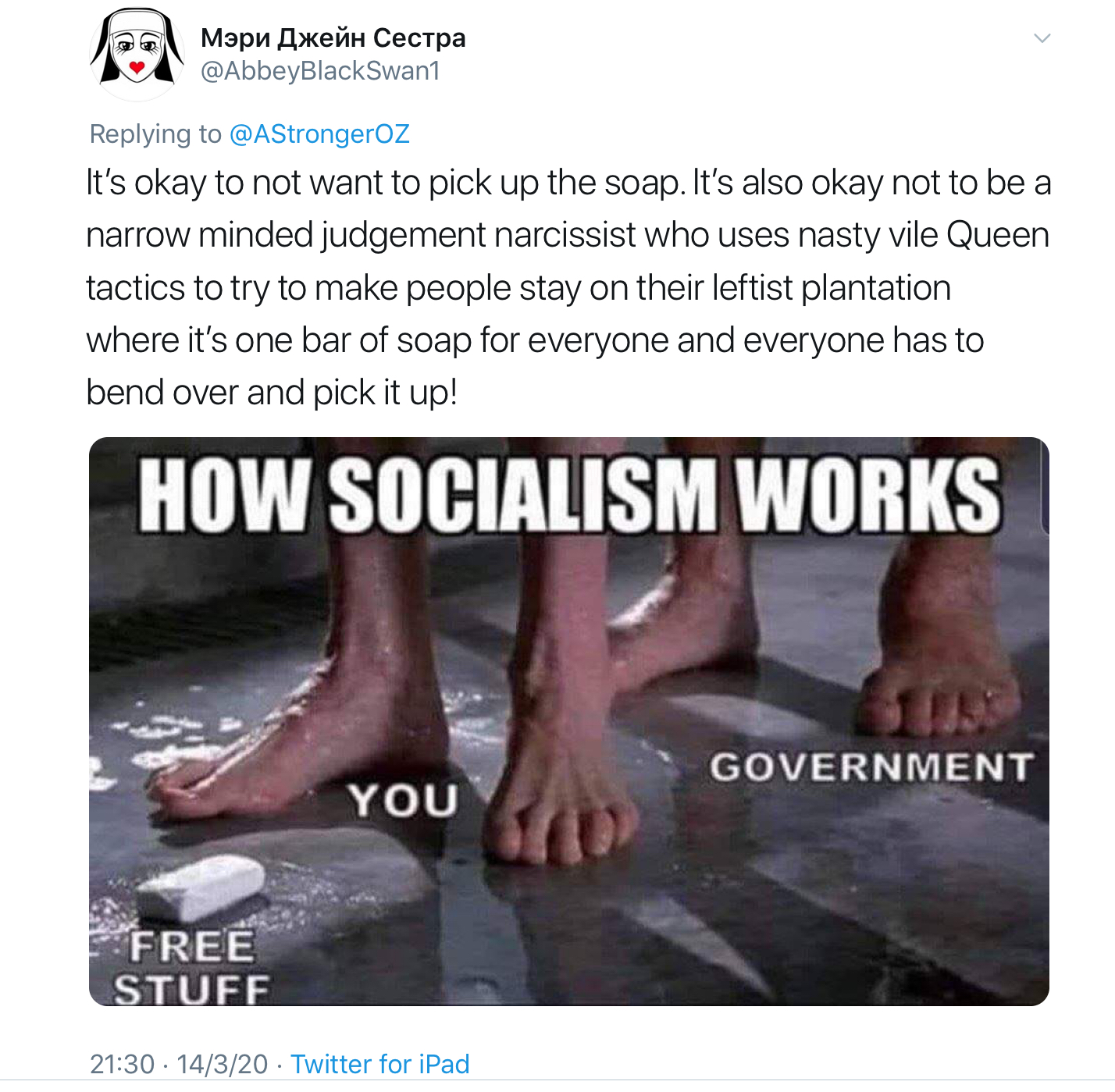Click the @AbbeyBlackSwan1 handle
This screenshot has height=1092, width=1115.
point(320,71)
